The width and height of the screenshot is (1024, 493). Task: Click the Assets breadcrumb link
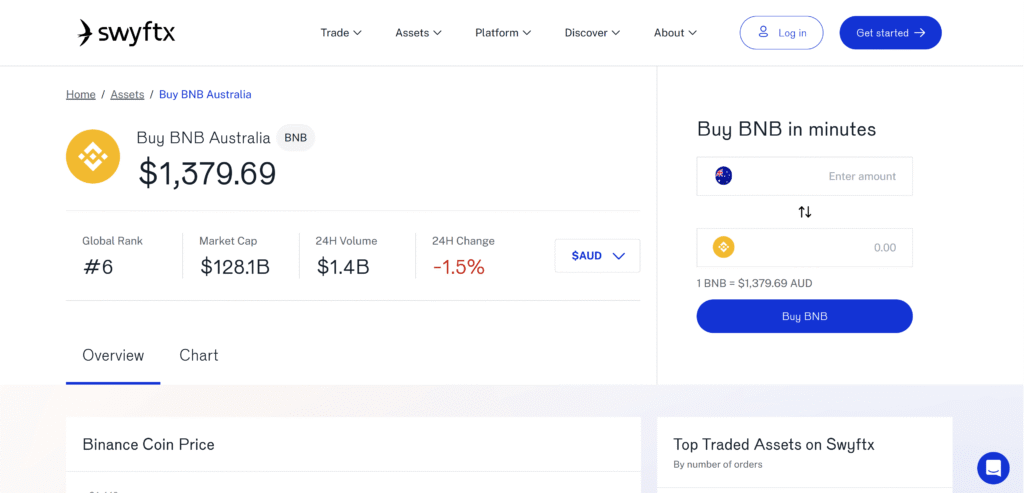(127, 94)
